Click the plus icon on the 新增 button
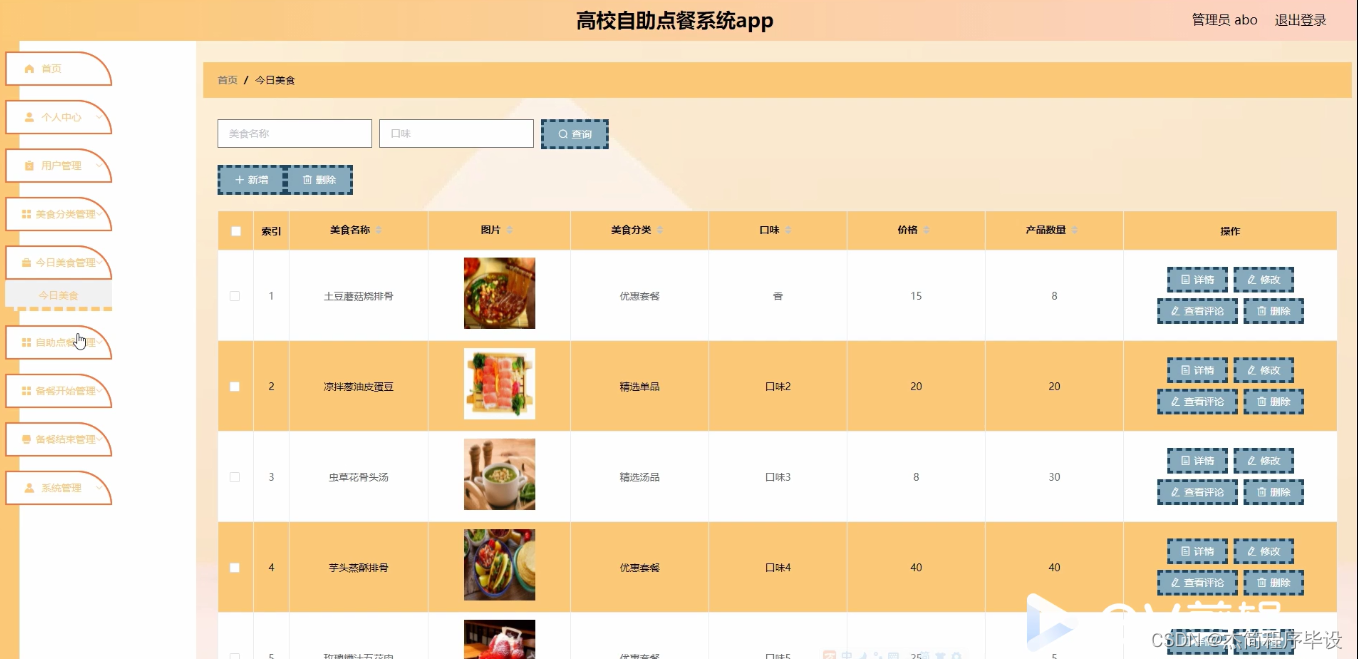This screenshot has width=1358, height=659. pos(240,179)
